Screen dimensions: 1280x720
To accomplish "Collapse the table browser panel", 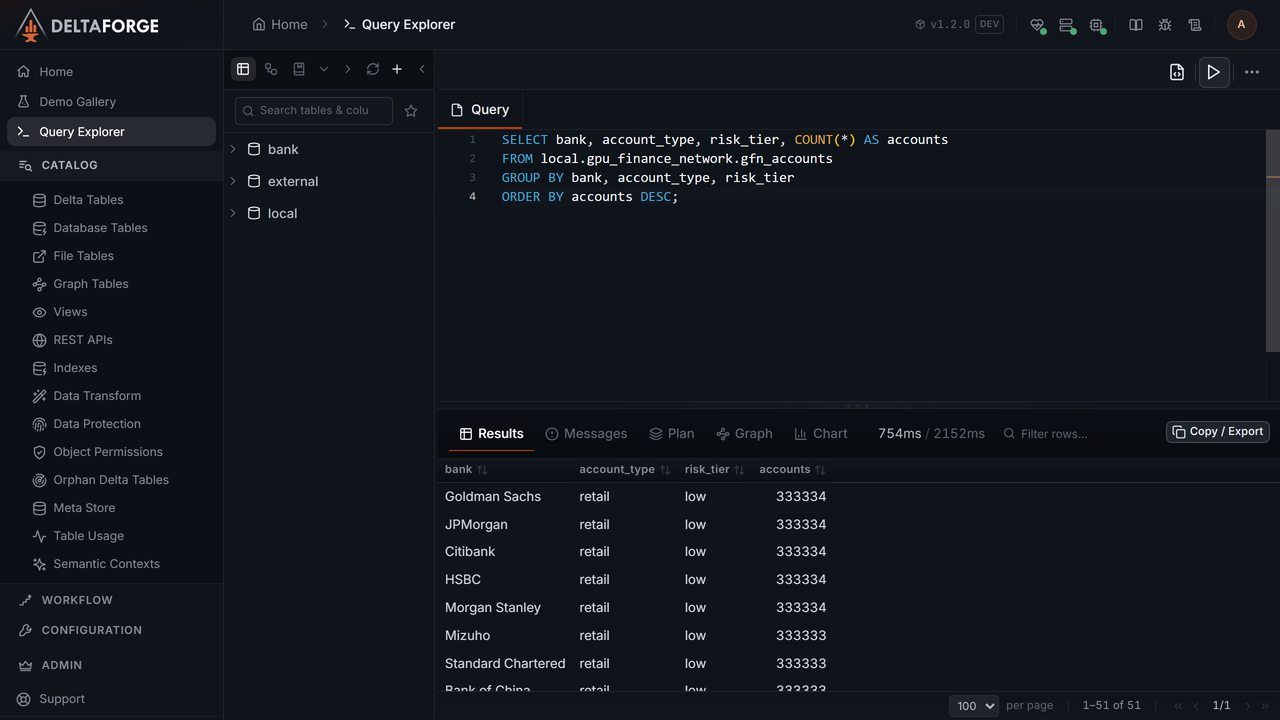I will [422, 69].
